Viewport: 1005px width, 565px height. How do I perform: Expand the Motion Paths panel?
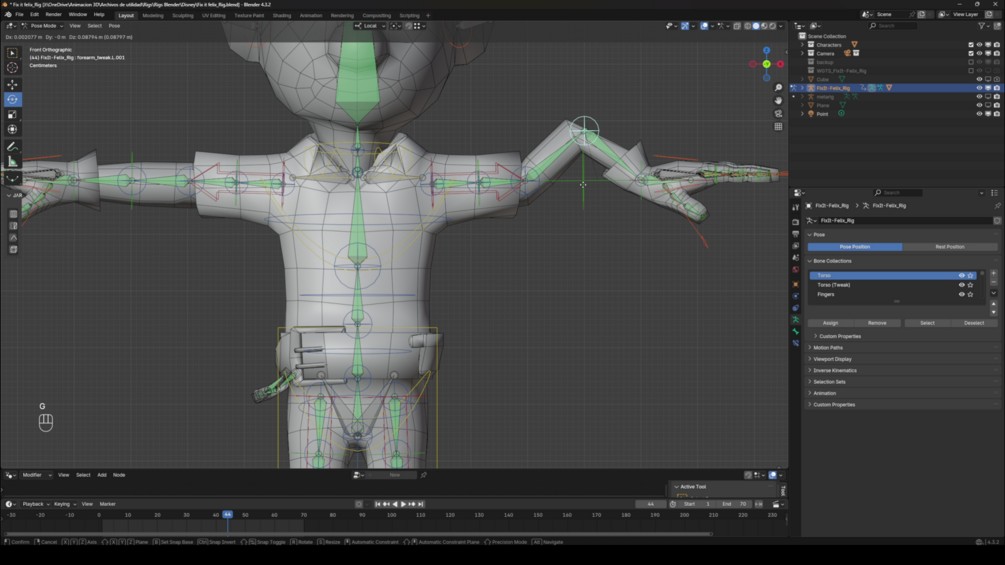click(x=828, y=348)
